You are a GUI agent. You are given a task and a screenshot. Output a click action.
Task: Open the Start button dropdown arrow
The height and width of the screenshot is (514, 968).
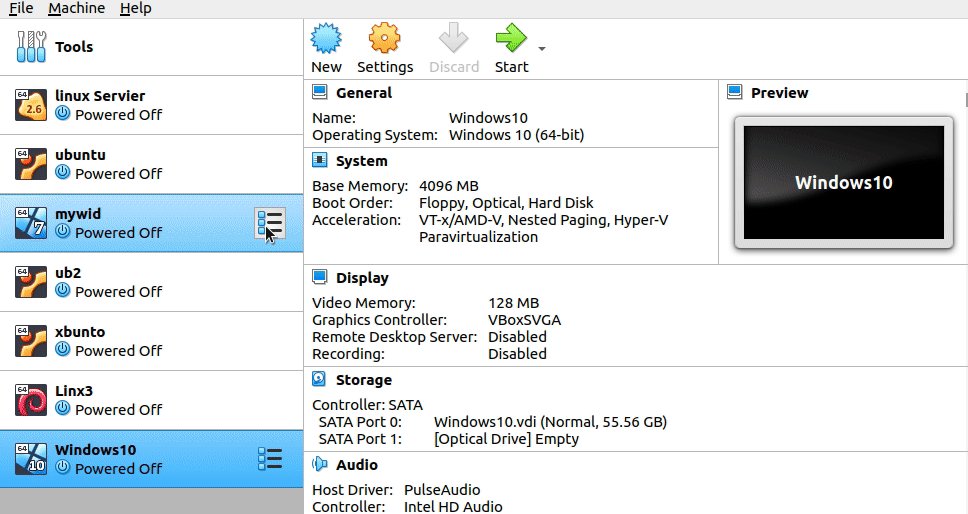541,49
